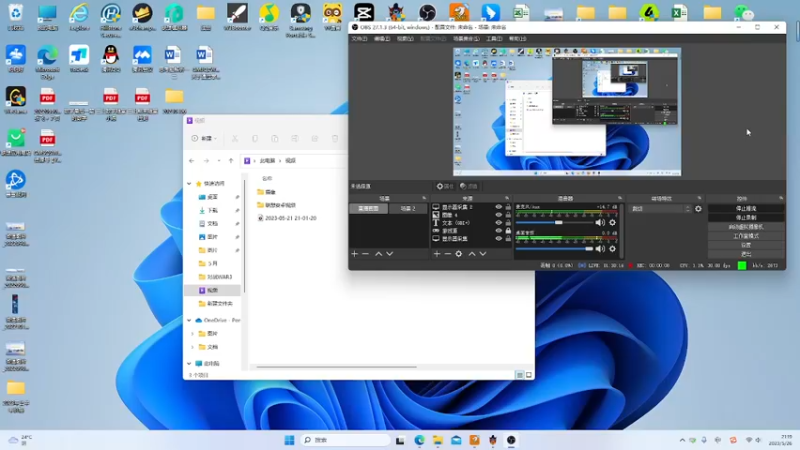800x450 pixels.
Task: Open scene transition properties gear
Action: (698, 209)
